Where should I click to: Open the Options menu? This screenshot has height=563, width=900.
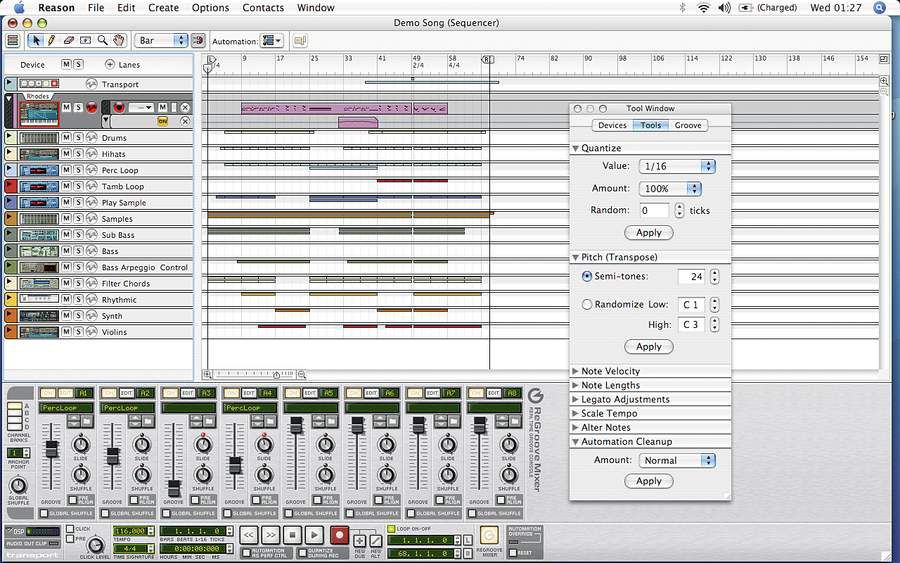(x=210, y=7)
